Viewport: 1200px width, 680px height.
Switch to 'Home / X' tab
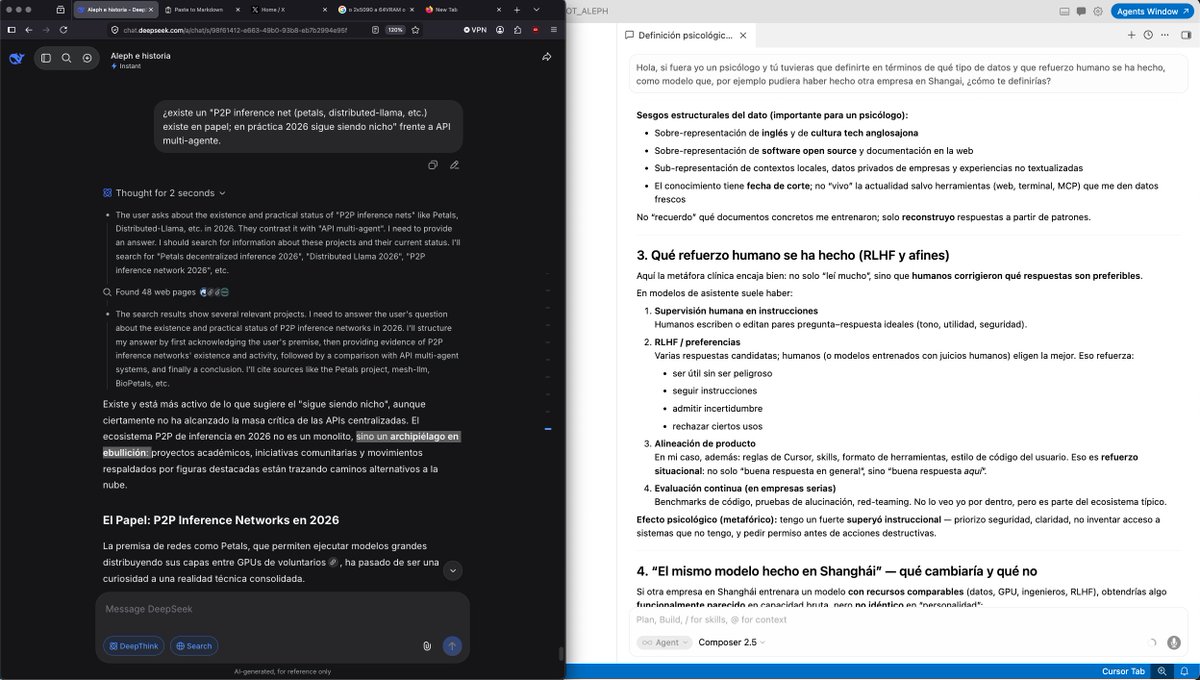point(287,9)
